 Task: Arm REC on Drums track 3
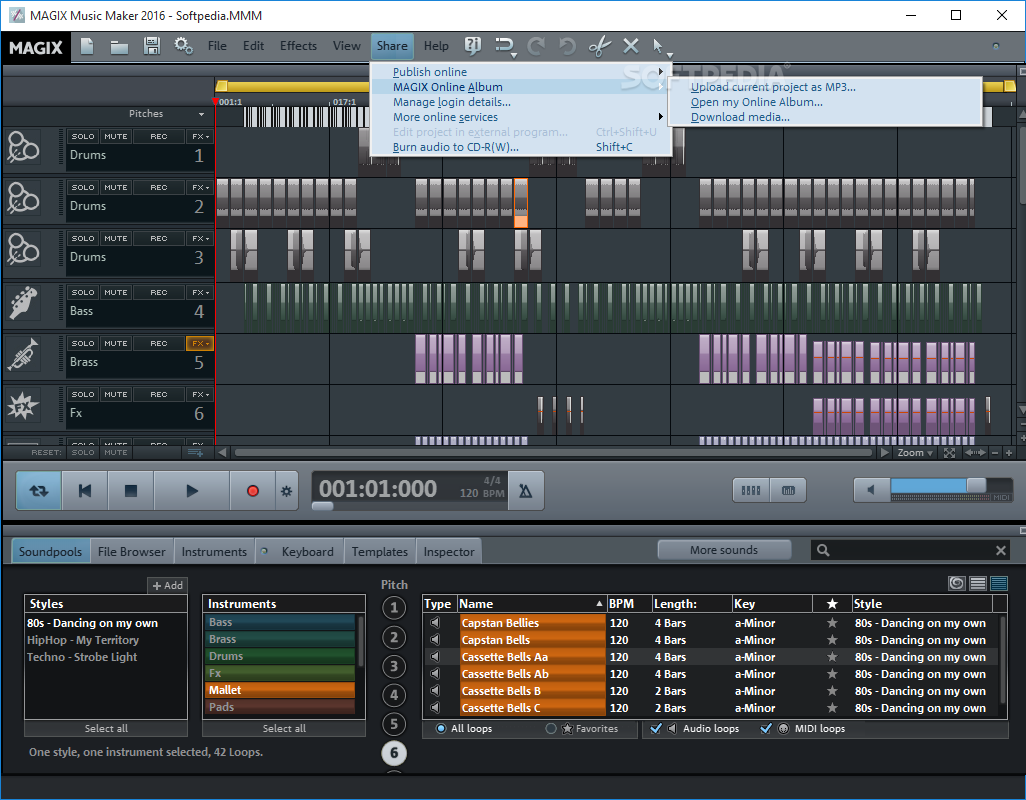point(159,238)
